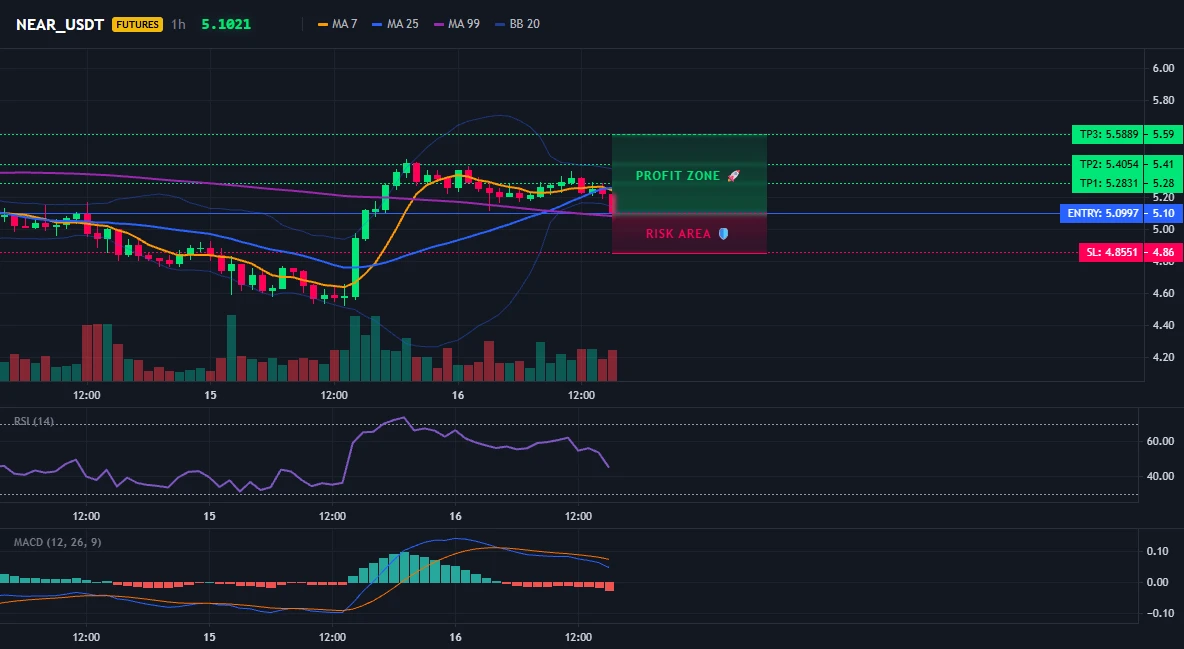Click the TP3: 5.5889 label
Image resolution: width=1184 pixels, height=649 pixels.
[1108, 134]
